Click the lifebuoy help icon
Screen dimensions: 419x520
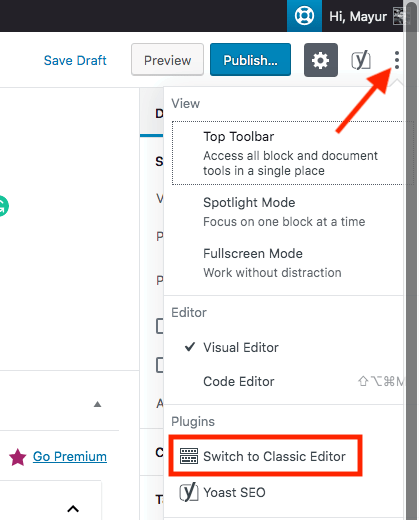click(304, 16)
